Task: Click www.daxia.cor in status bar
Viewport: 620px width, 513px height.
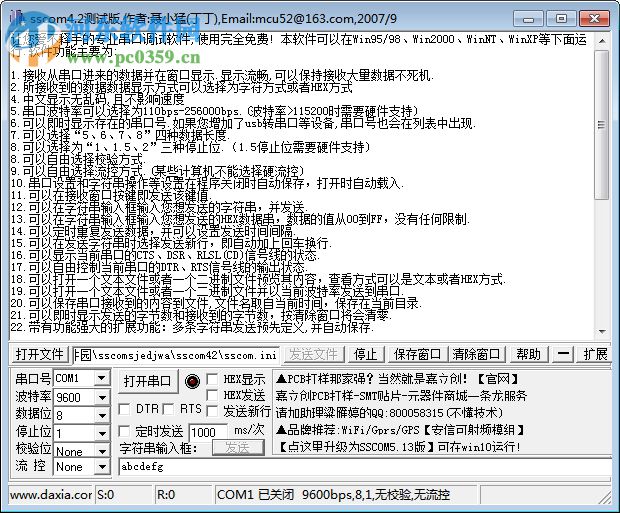Action: 51,495
